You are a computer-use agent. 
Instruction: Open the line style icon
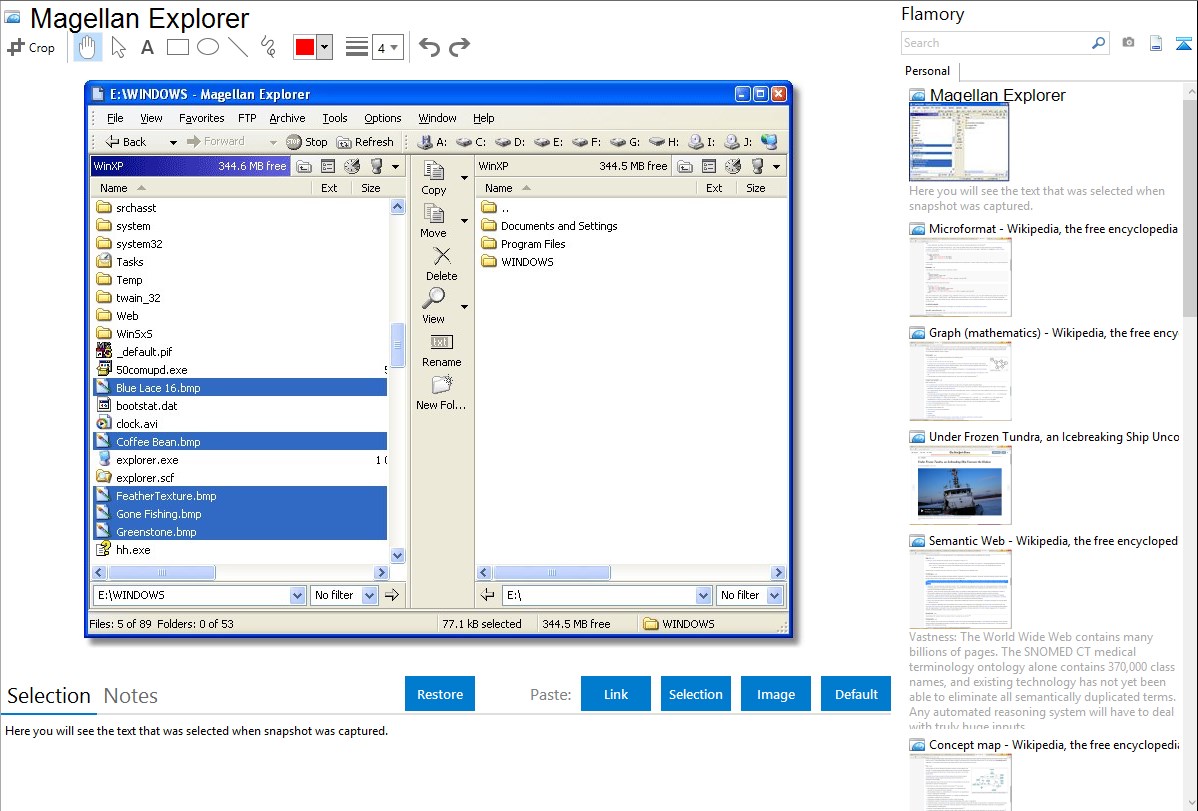357,47
